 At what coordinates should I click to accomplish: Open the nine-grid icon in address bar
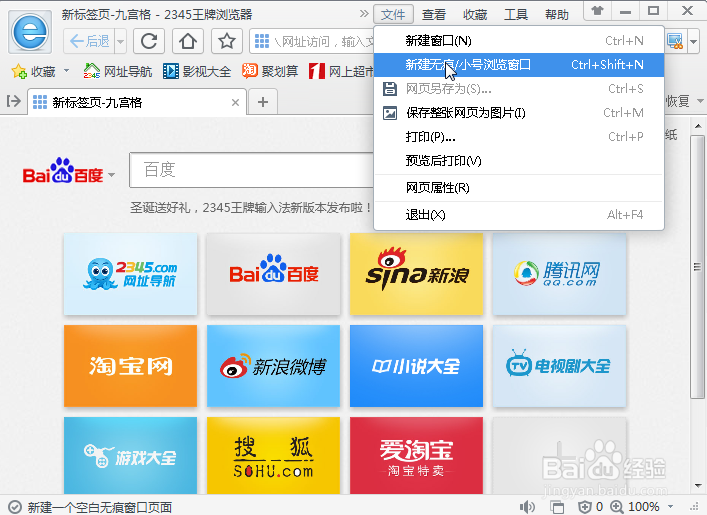pyautogui.click(x=262, y=41)
